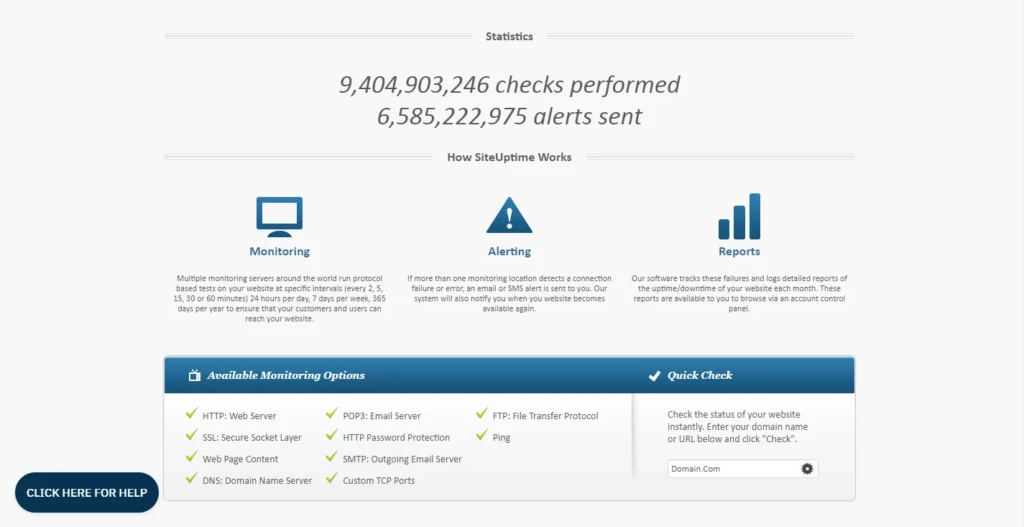Click the Quick Check instruction paragraph
This screenshot has width=1024, height=527.
tap(738, 426)
